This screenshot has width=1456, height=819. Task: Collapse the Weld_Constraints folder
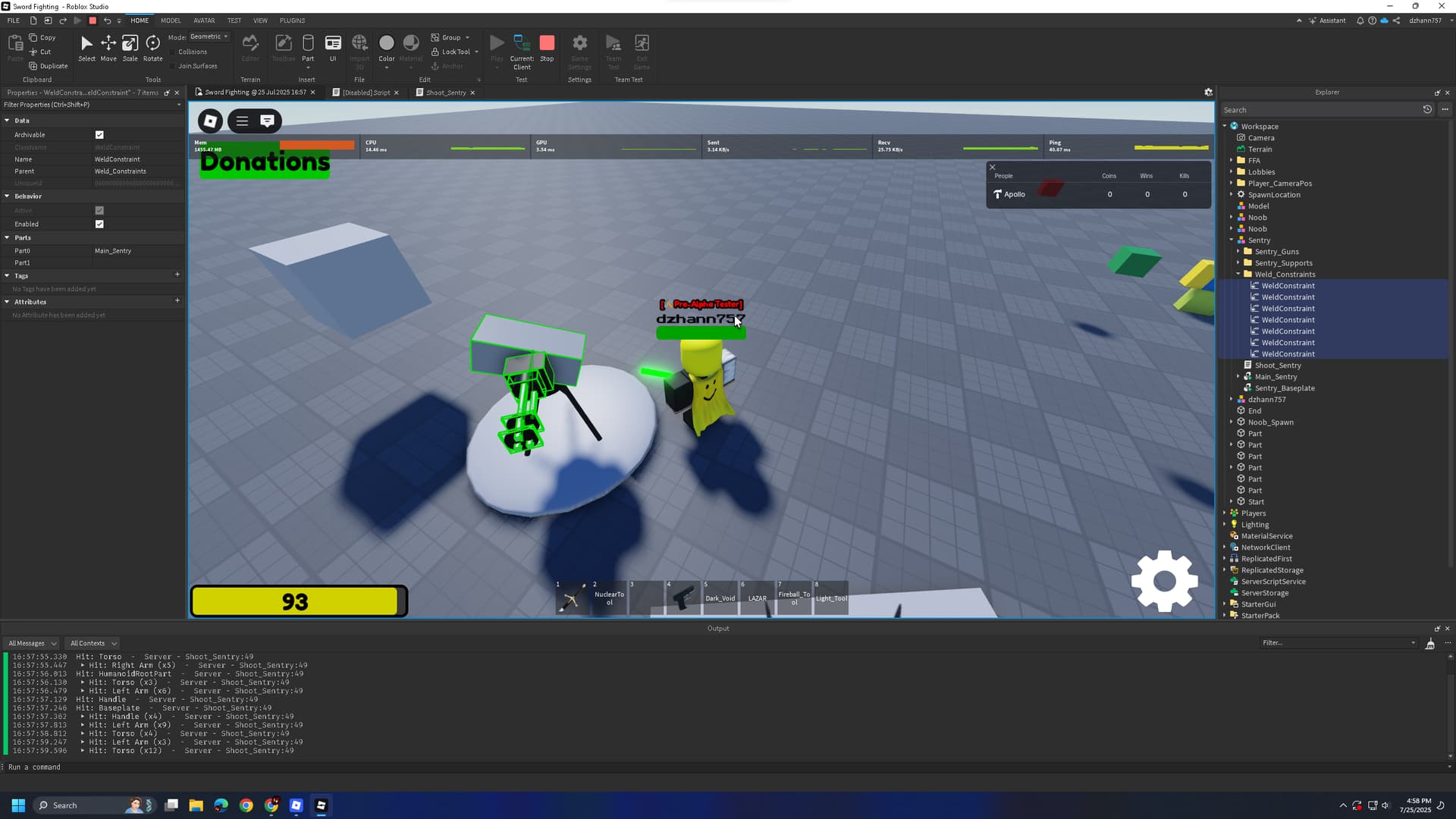(x=1237, y=274)
